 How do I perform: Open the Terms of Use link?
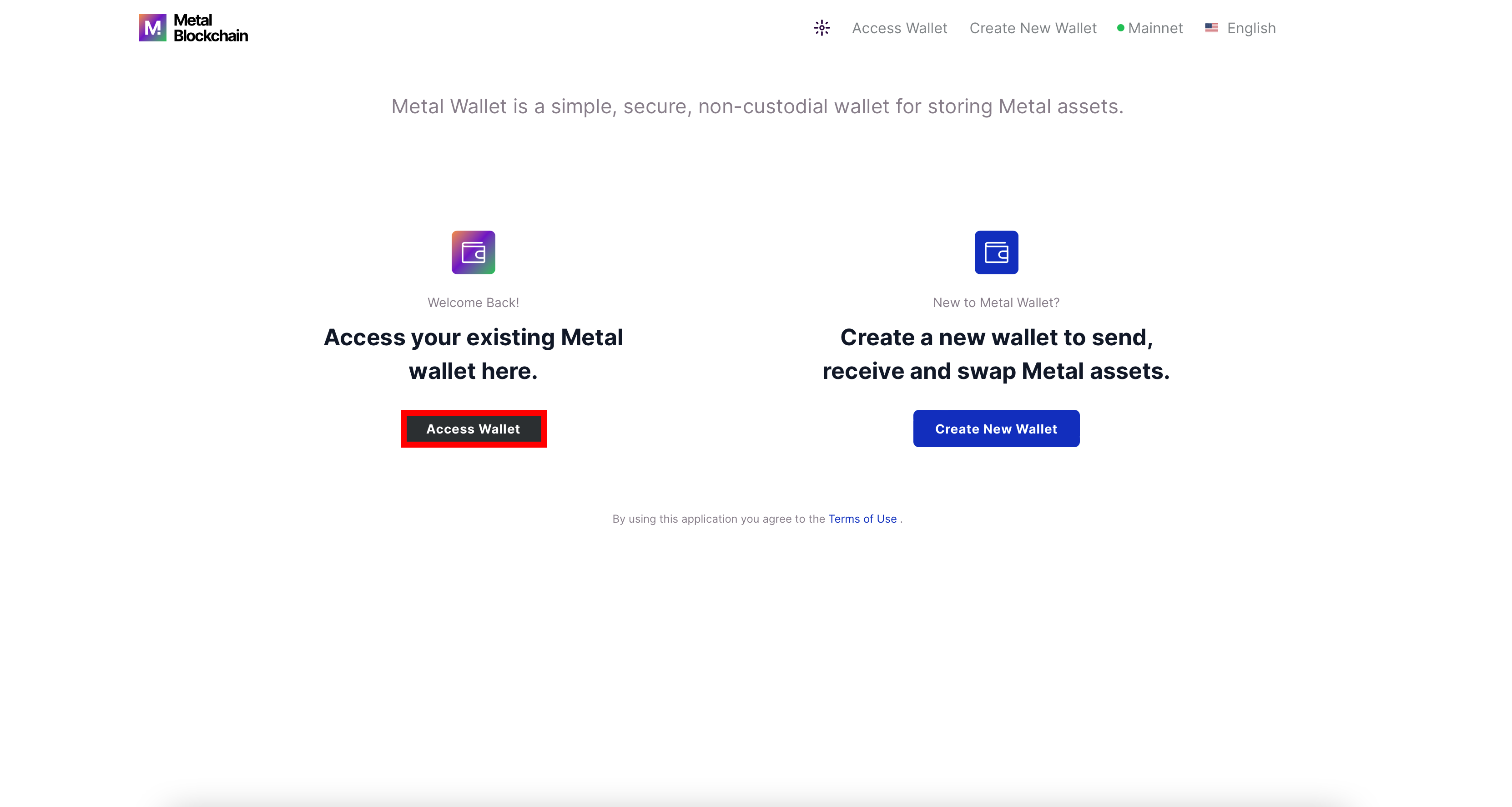click(x=862, y=519)
